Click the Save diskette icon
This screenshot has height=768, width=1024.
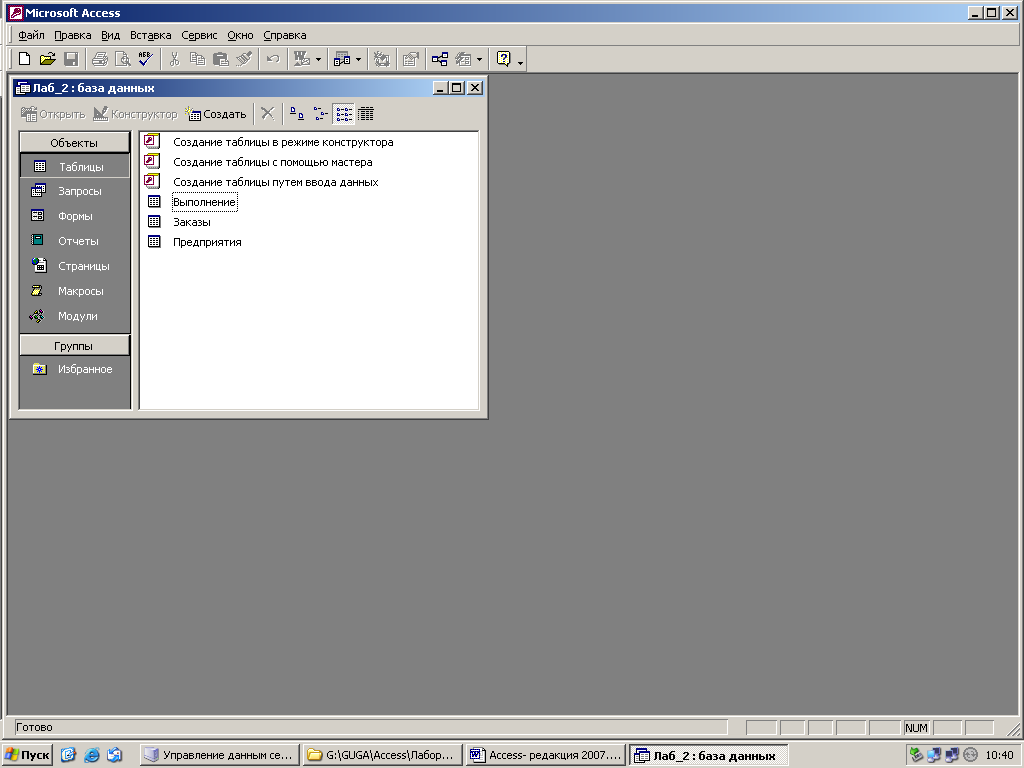click(x=71, y=59)
